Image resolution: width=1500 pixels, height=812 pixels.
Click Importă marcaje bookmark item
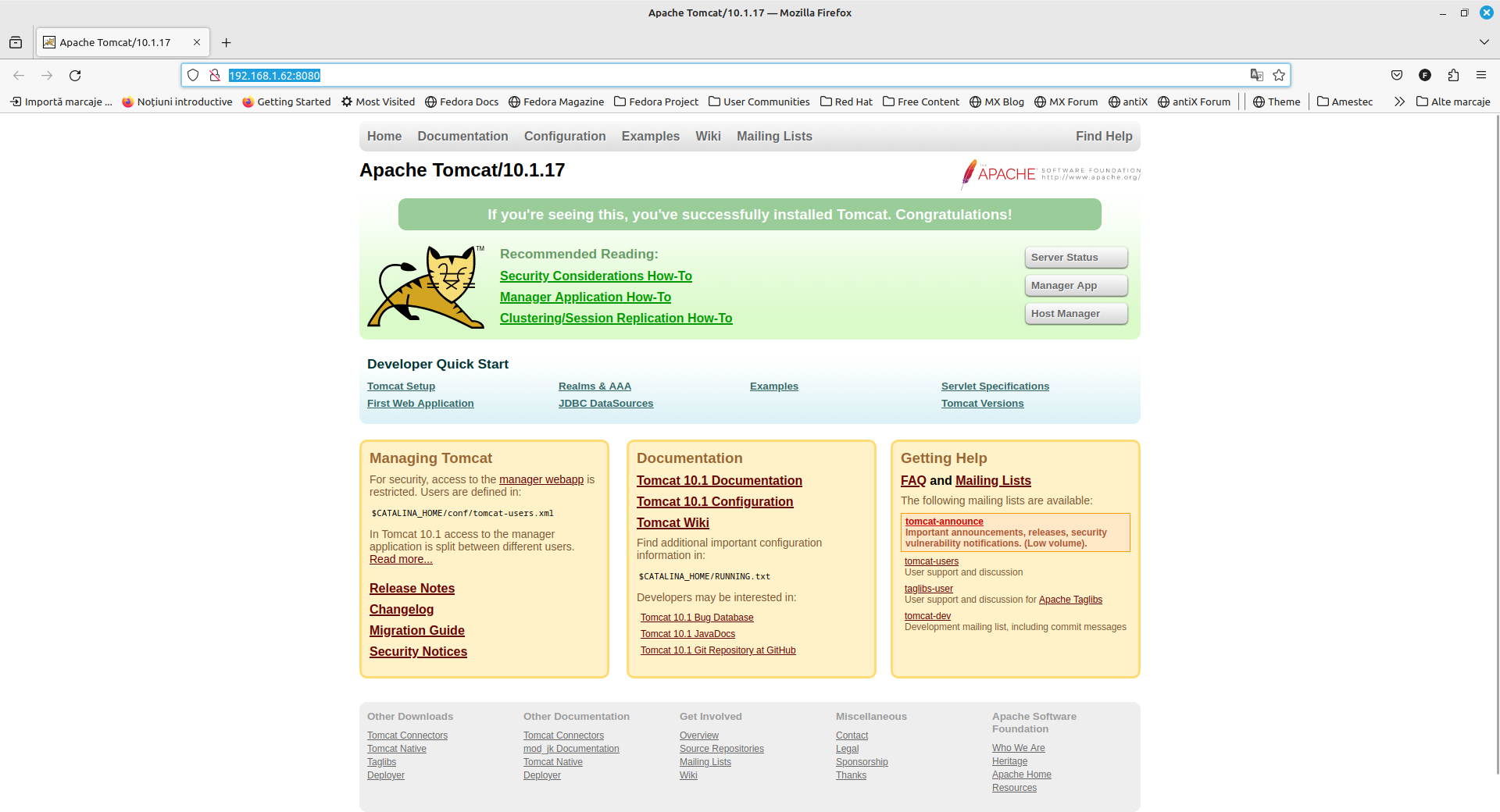point(61,101)
